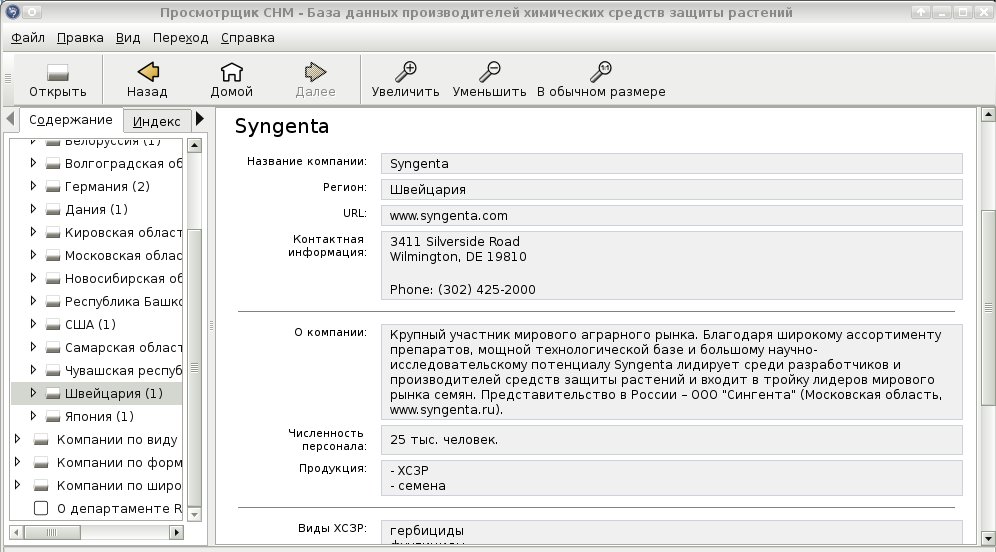This screenshot has height=552, width=996.
Task: Expand the Япония (1) node
Action: pyautogui.click(x=33, y=416)
